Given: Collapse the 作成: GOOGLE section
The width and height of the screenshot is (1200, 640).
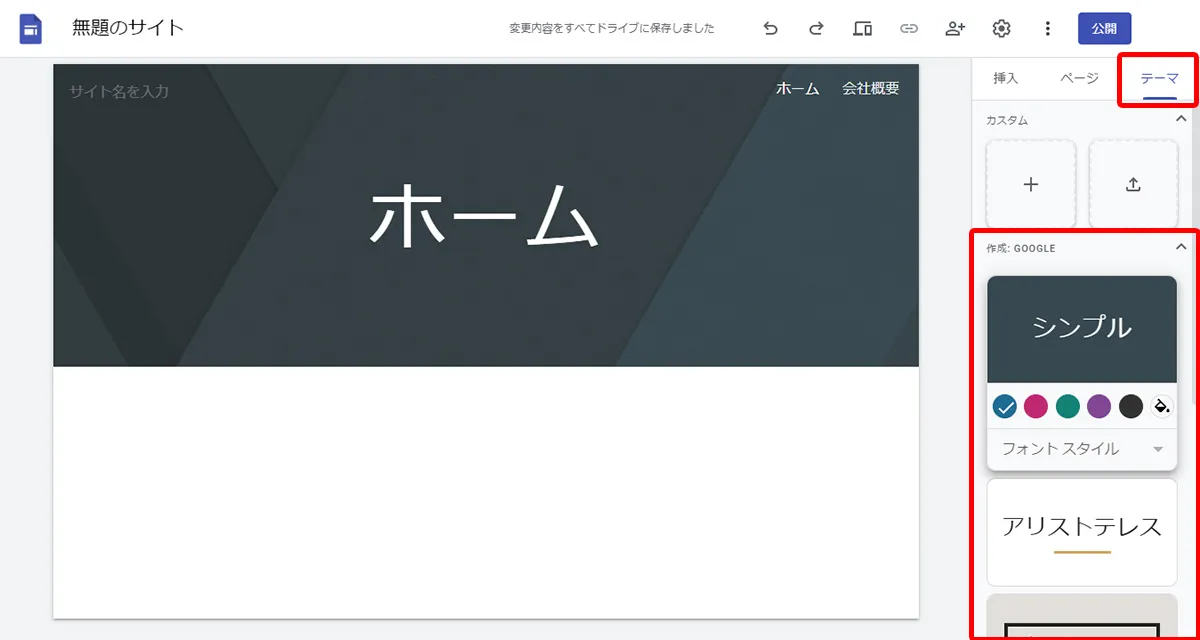Looking at the screenshot, I should click(1178, 248).
